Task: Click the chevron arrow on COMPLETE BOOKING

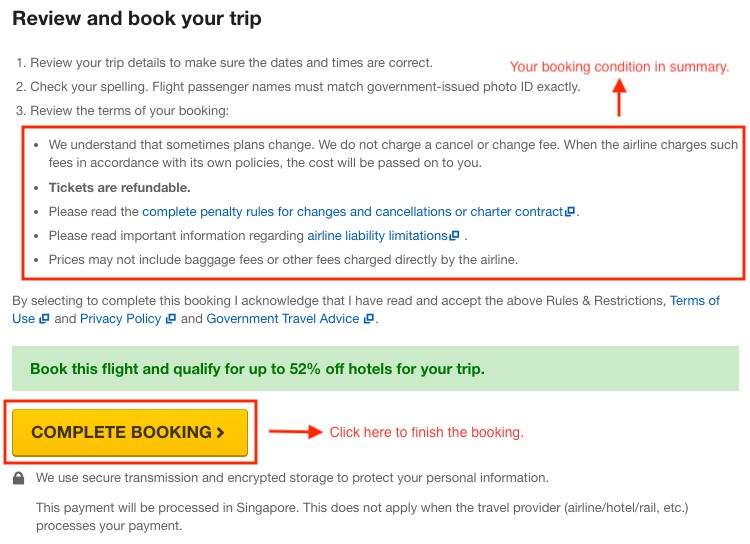Action: [x=220, y=433]
